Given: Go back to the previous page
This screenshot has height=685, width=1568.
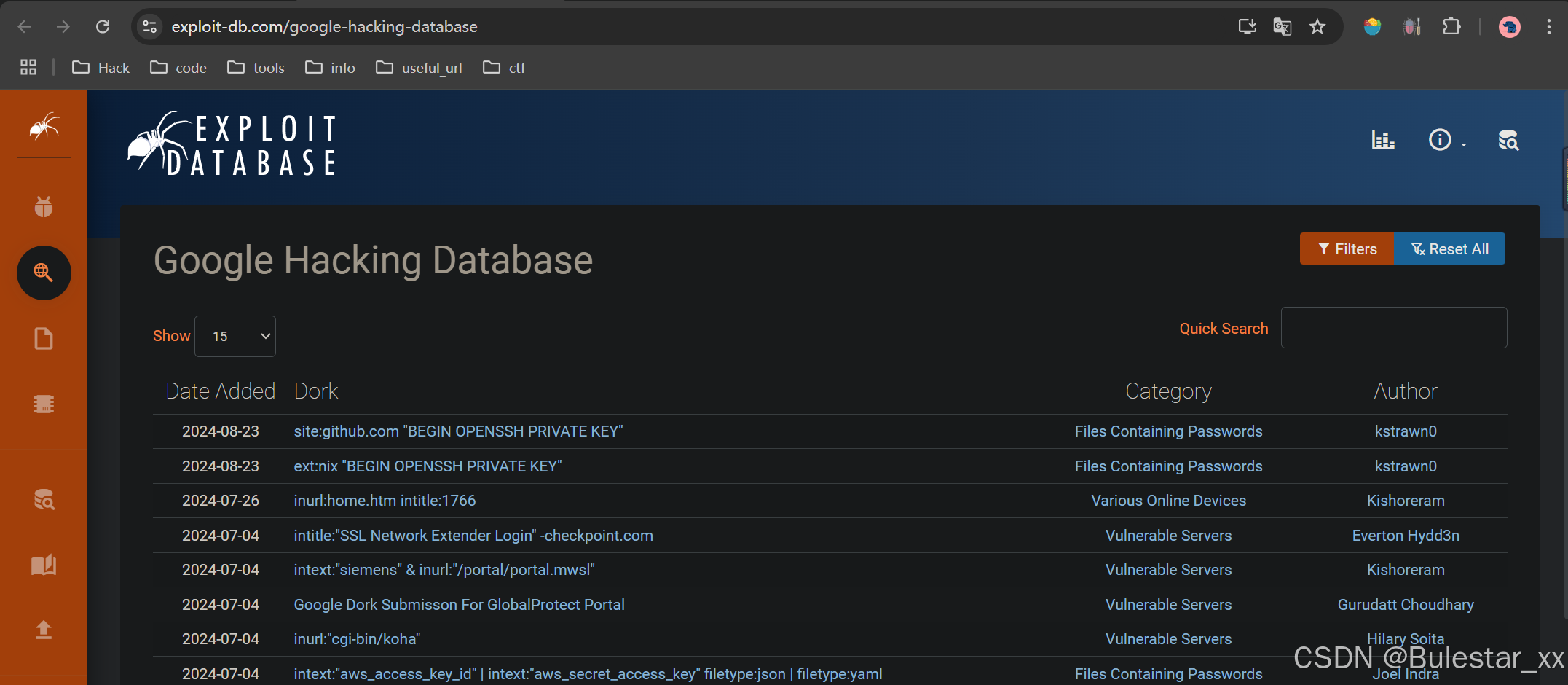Looking at the screenshot, I should tap(24, 27).
